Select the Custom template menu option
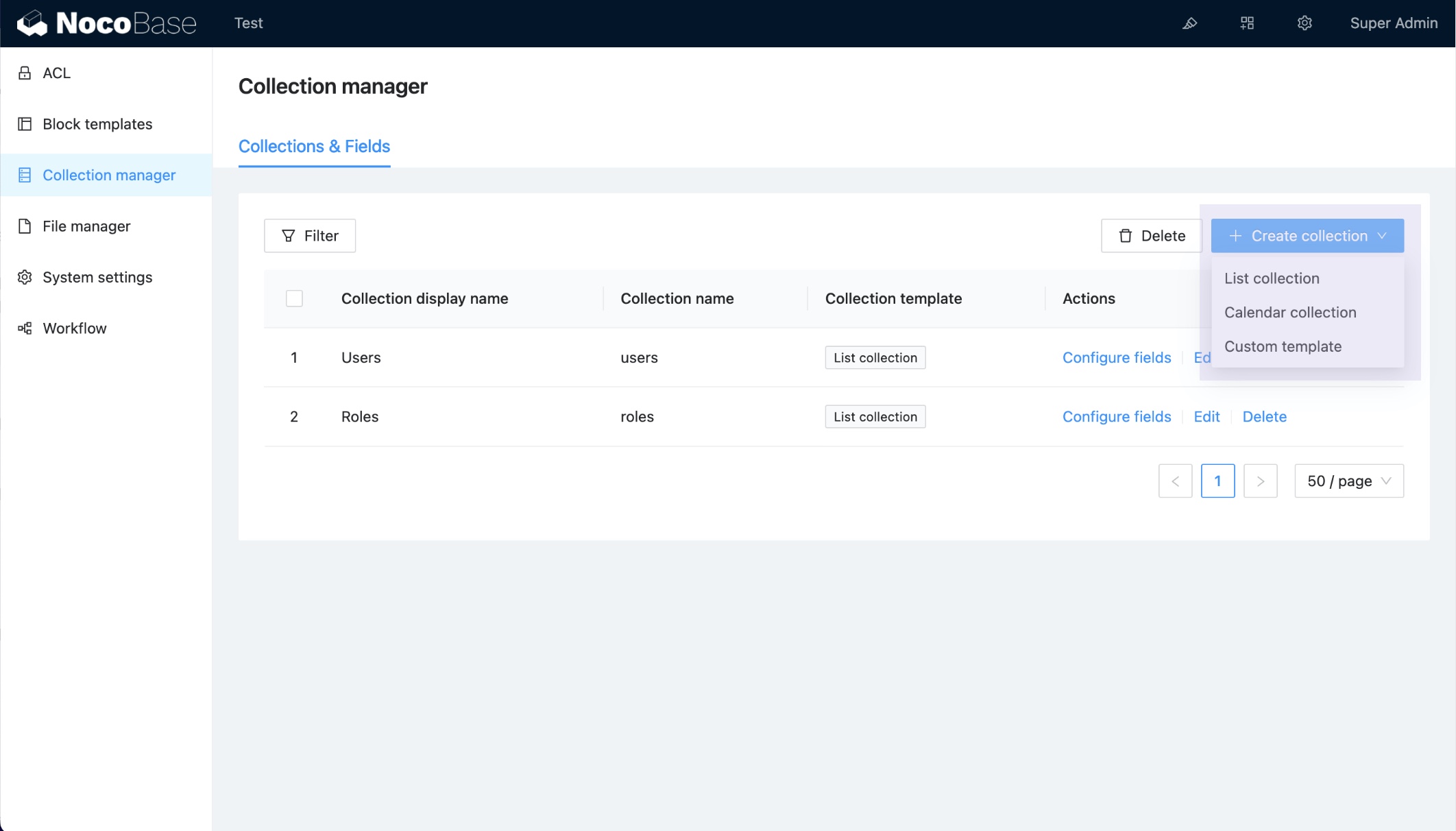This screenshot has height=831, width=1456. [1283, 346]
